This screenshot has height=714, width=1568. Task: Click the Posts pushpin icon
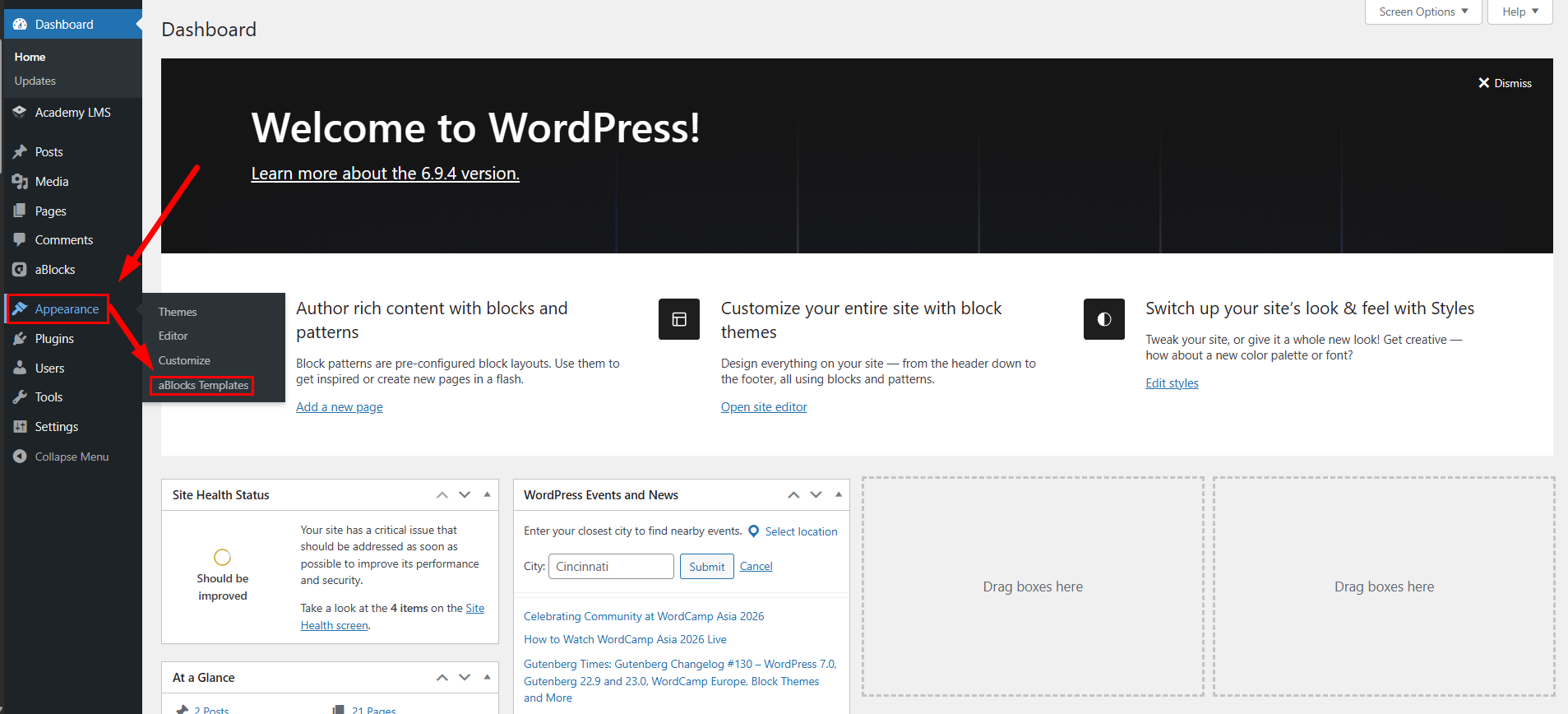(20, 152)
